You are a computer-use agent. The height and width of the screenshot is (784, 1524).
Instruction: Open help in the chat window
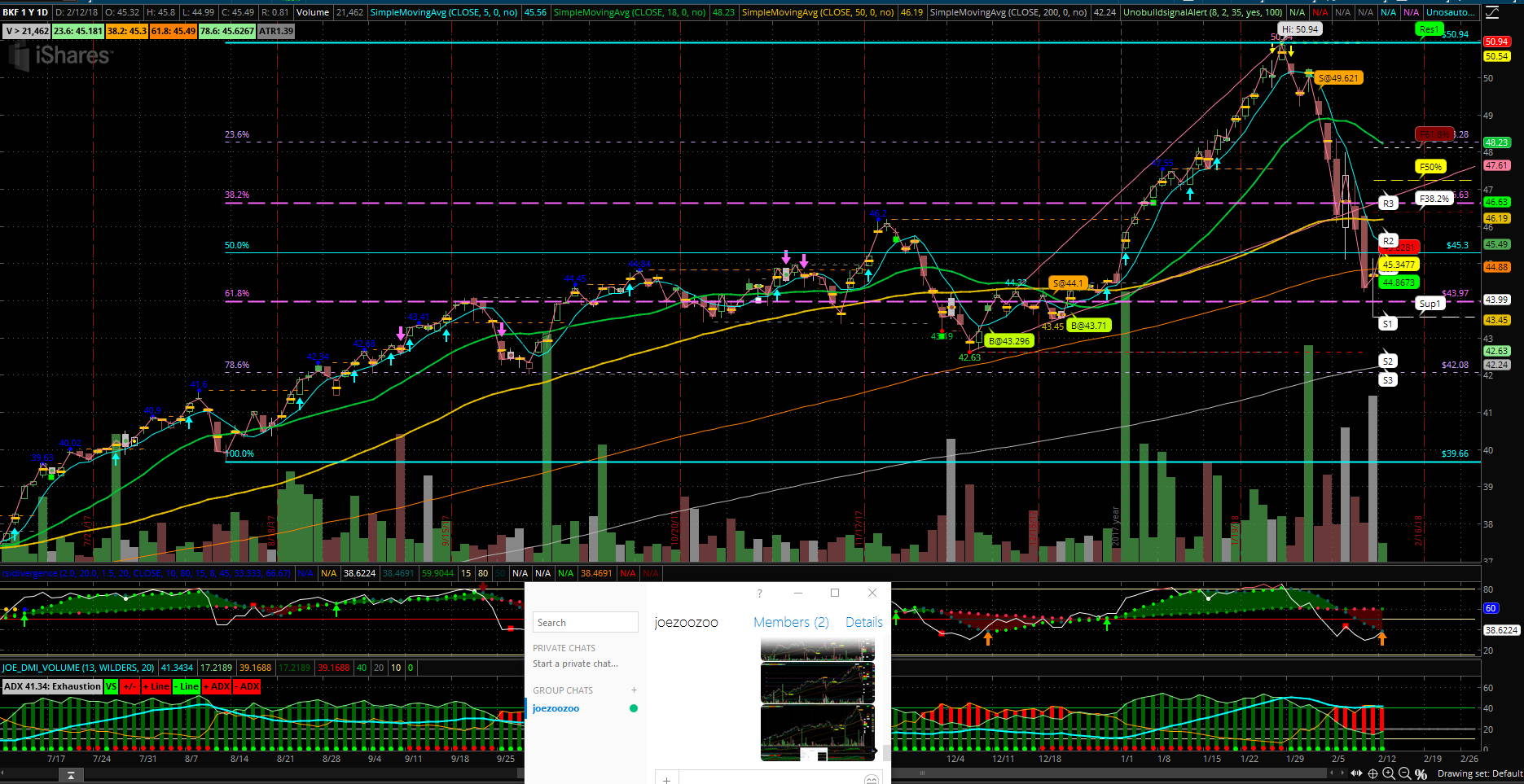coord(759,593)
